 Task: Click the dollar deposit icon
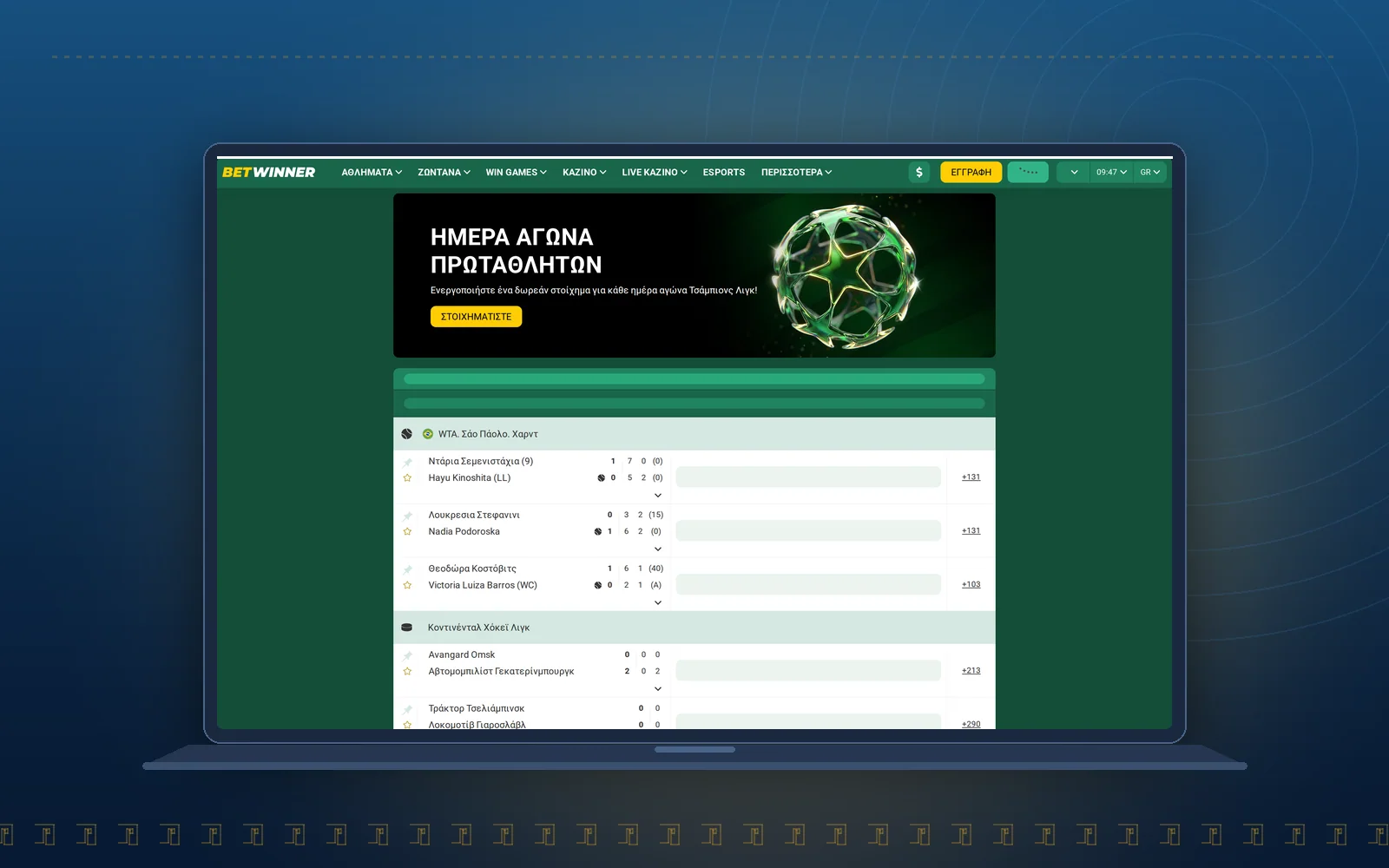click(x=919, y=172)
